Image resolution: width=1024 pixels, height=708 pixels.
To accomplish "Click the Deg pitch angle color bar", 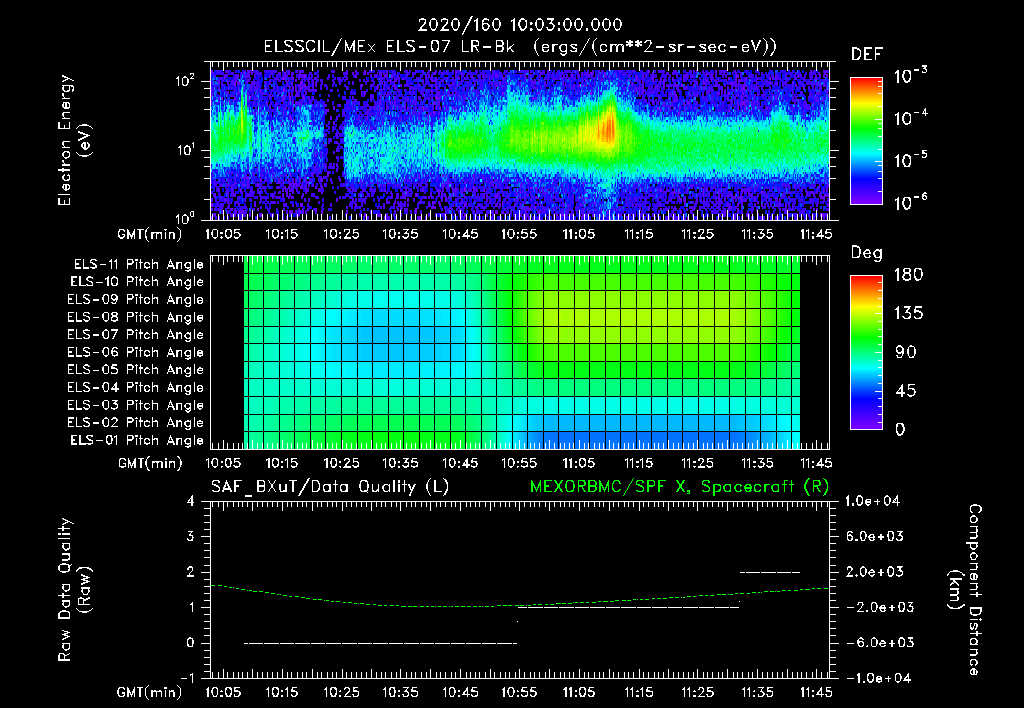I will click(866, 352).
